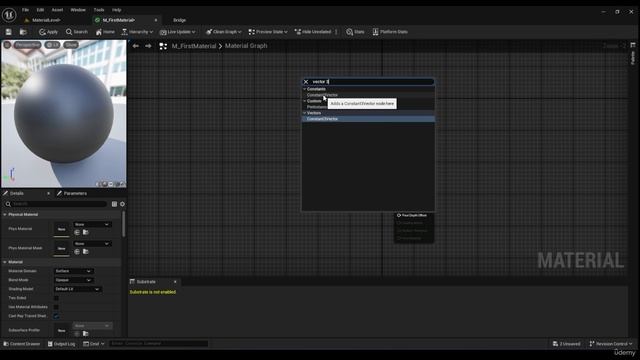The height and width of the screenshot is (360, 640).
Task: Click the Show viewport button
Action: click(71, 45)
